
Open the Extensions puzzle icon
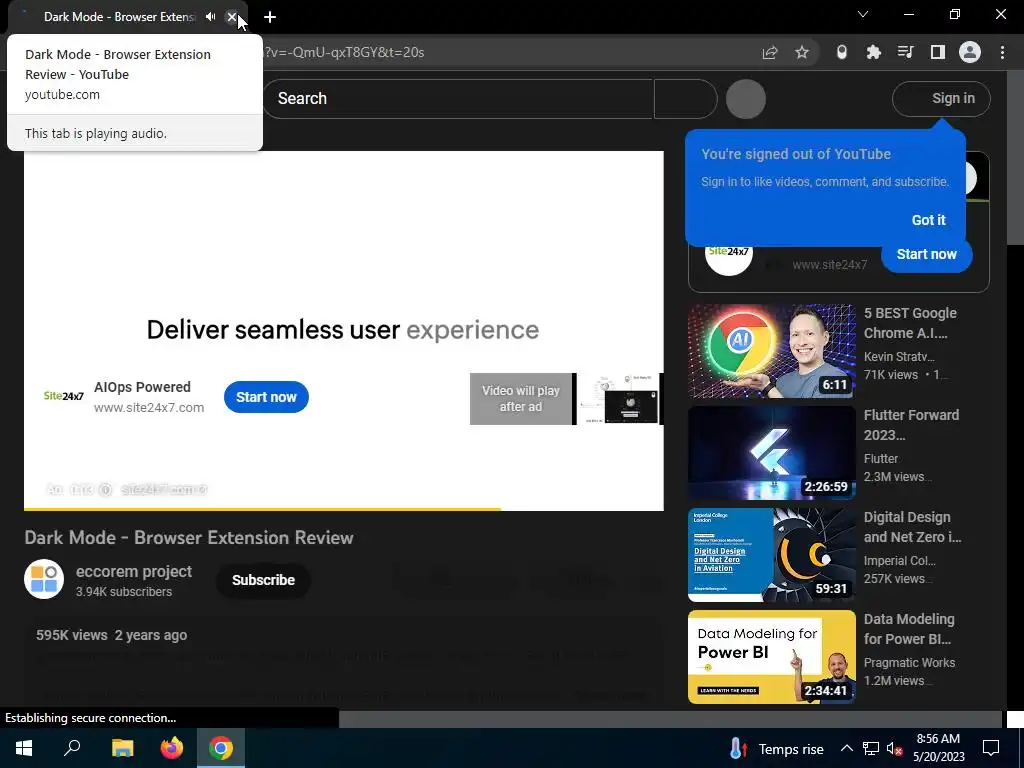(873, 52)
